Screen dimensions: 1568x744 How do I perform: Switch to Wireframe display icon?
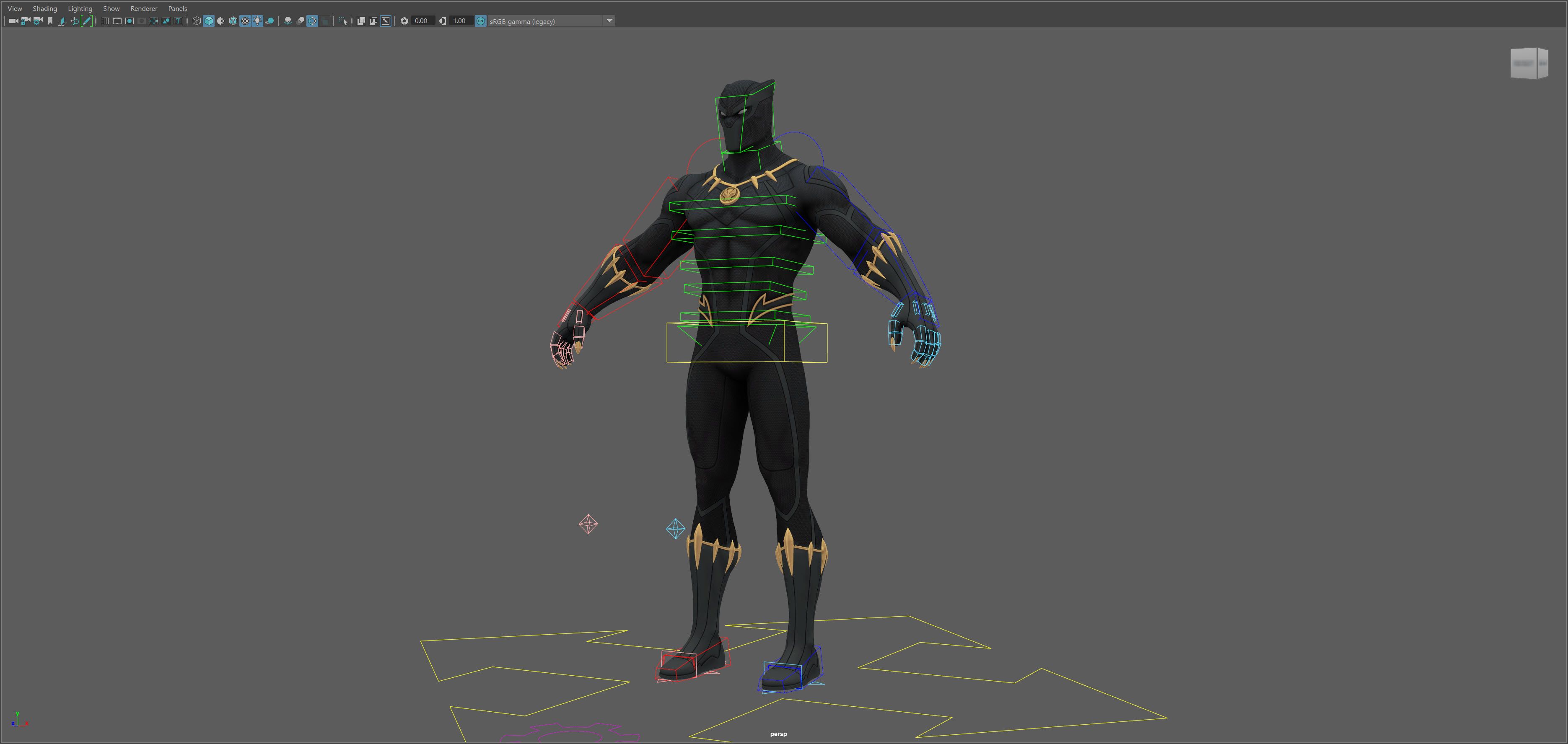[x=197, y=21]
